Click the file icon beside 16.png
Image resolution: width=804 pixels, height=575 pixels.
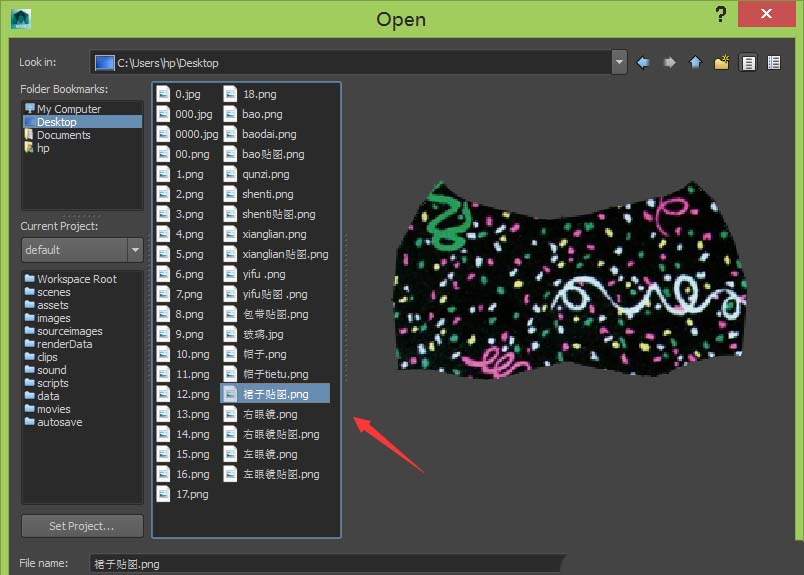click(163, 474)
